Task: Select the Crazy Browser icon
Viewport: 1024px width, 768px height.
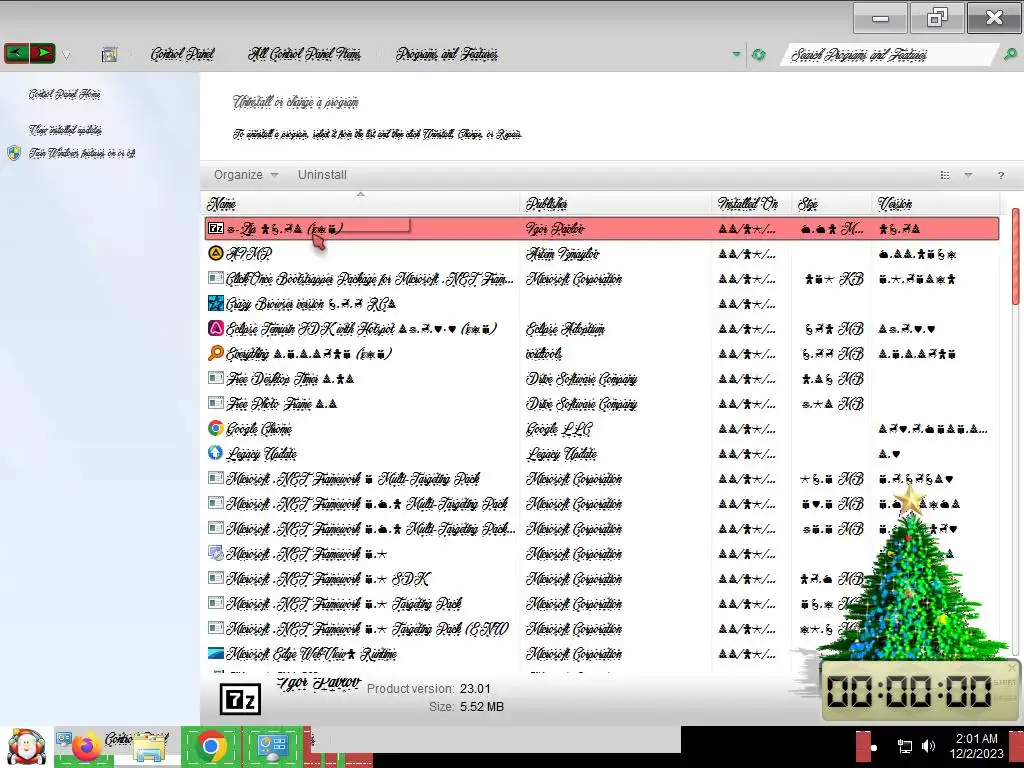Action: tap(216, 303)
